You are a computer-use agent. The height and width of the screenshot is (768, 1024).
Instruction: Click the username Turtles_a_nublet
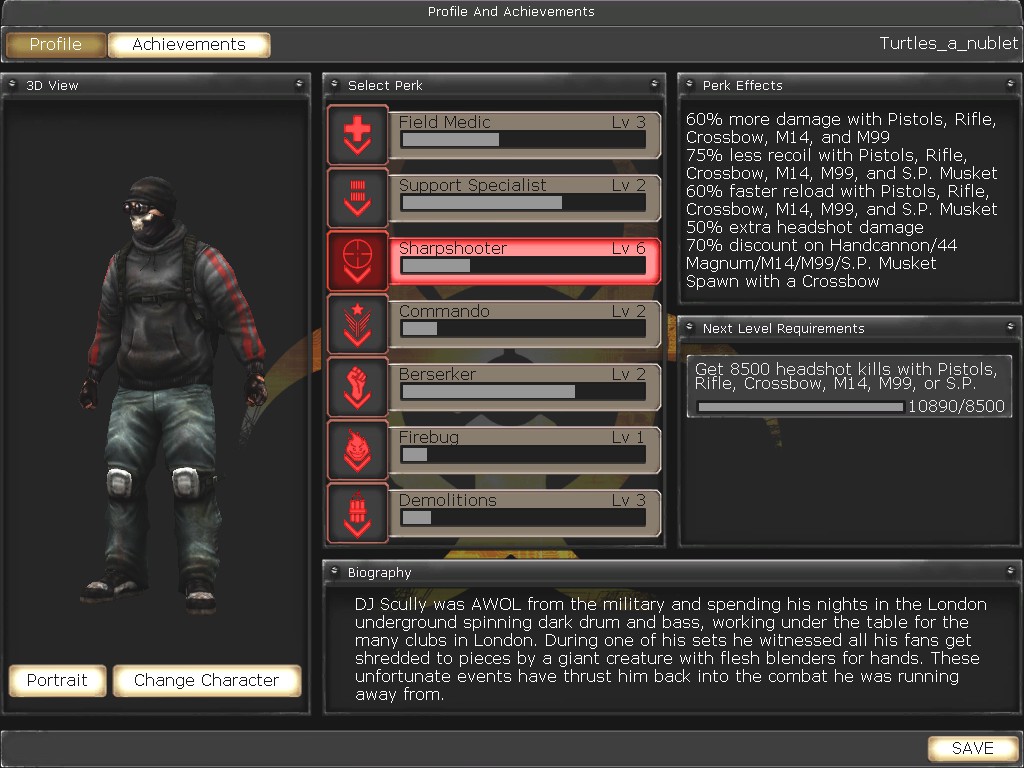(x=948, y=43)
